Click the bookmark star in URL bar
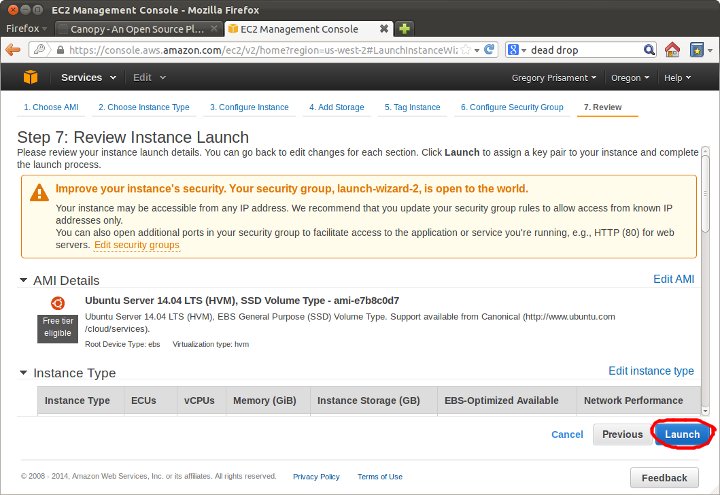This screenshot has width=720, height=495. click(x=466, y=50)
